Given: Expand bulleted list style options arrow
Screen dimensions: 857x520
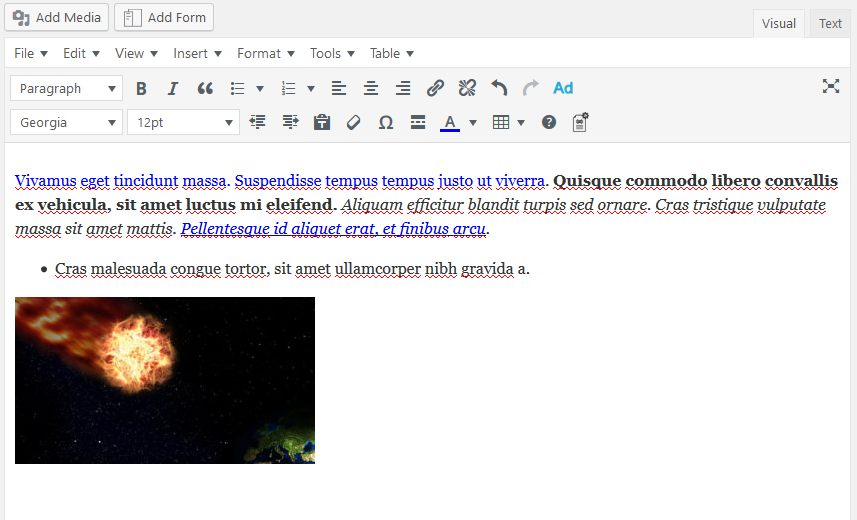Looking at the screenshot, I should pyautogui.click(x=260, y=89).
